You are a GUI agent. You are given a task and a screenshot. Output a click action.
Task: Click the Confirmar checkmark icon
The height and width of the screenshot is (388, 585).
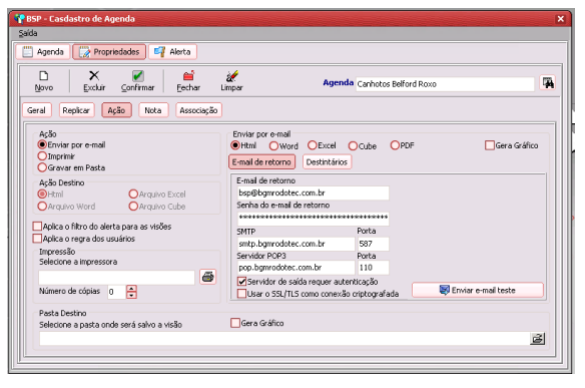pyautogui.click(x=138, y=76)
